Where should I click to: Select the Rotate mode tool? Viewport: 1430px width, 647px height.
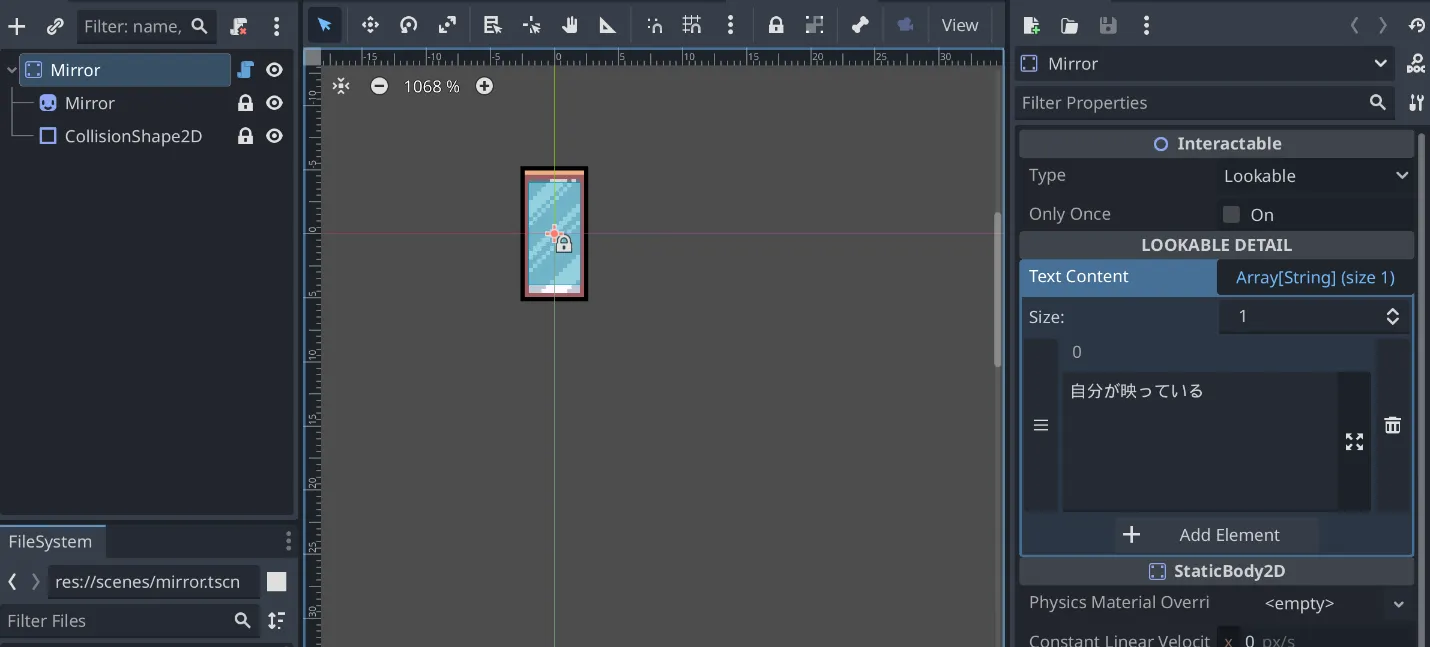pyautogui.click(x=408, y=25)
